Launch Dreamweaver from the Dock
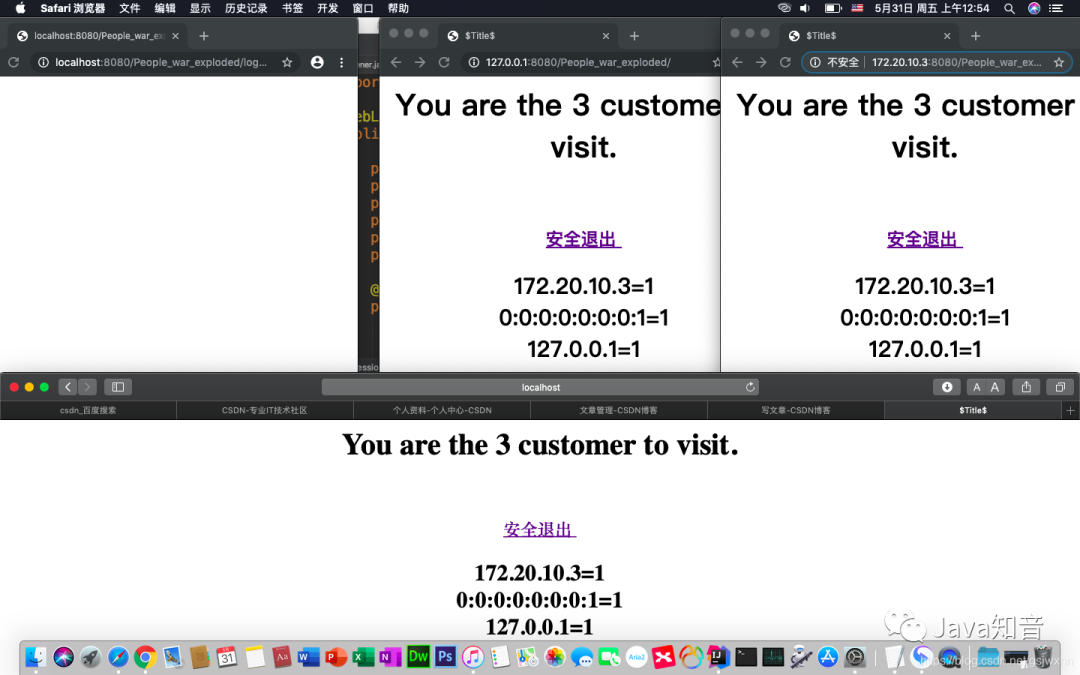Viewport: 1080px width, 675px height. [418, 657]
